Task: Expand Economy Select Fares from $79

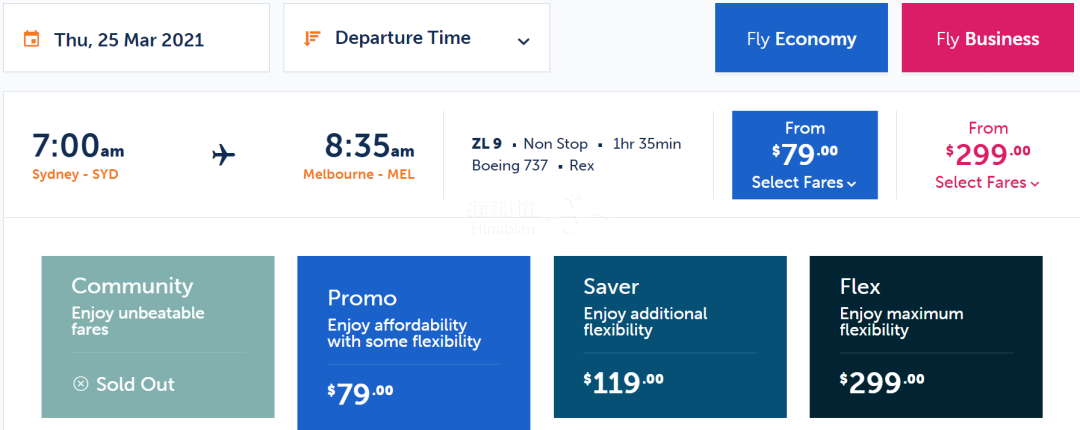Action: (804, 155)
